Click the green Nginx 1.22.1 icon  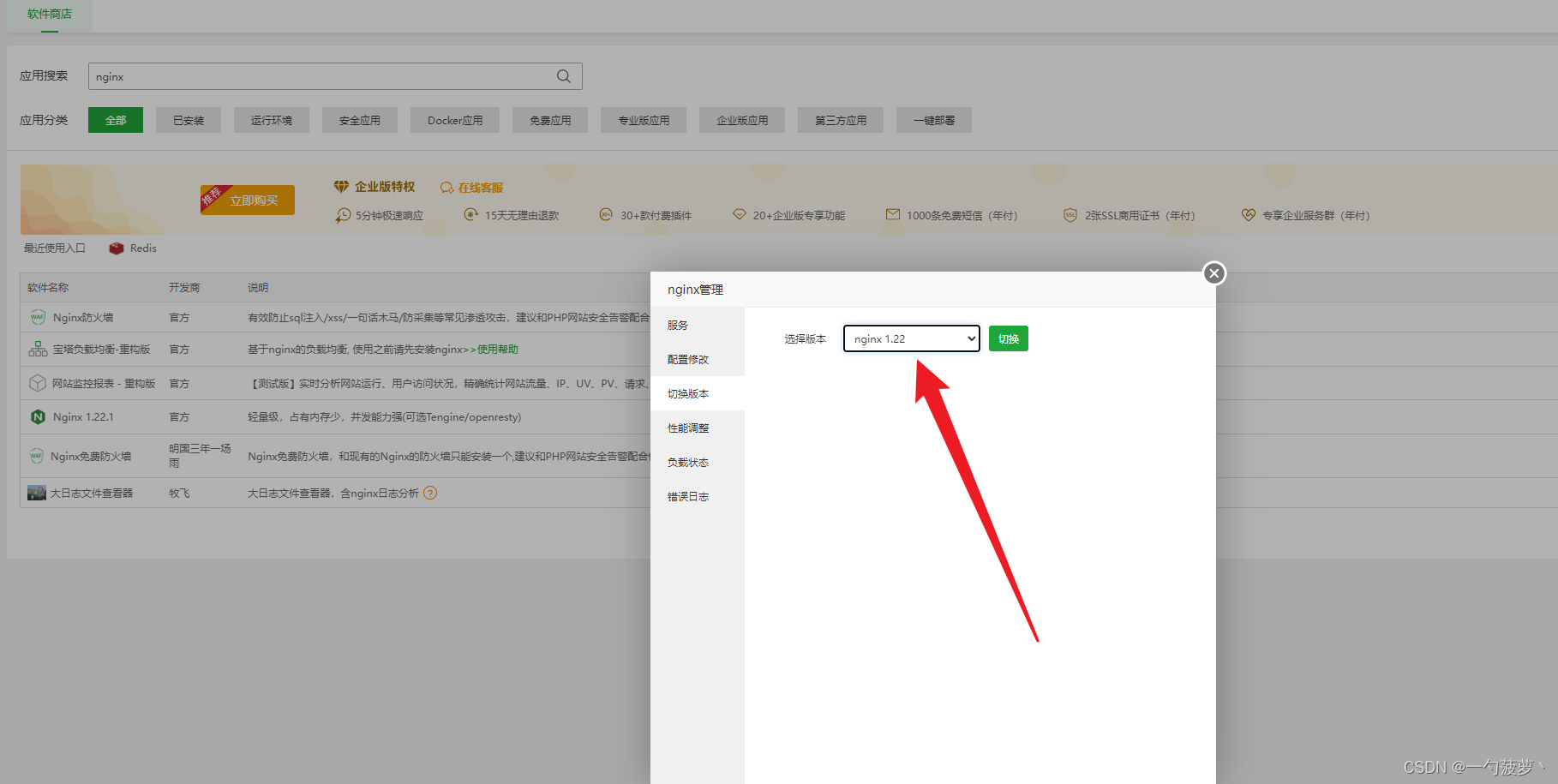38,416
